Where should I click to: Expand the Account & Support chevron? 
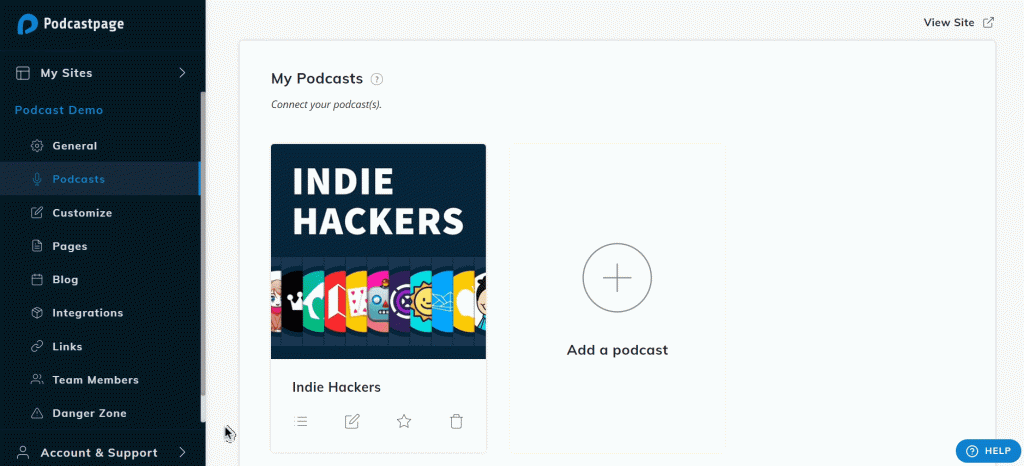tap(182, 452)
